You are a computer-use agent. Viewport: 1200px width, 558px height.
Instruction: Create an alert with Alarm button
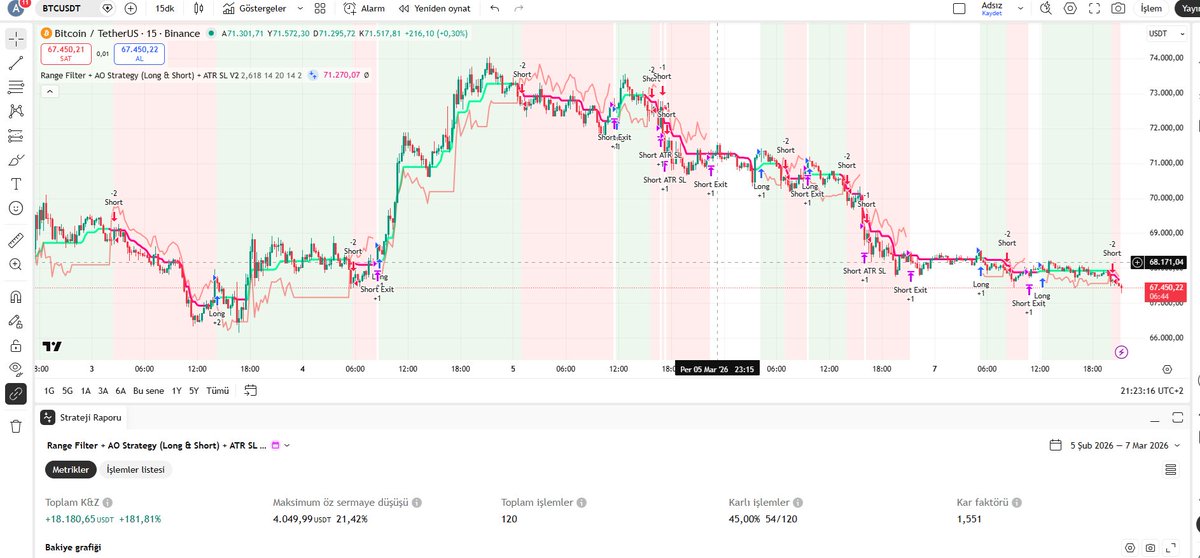click(366, 9)
